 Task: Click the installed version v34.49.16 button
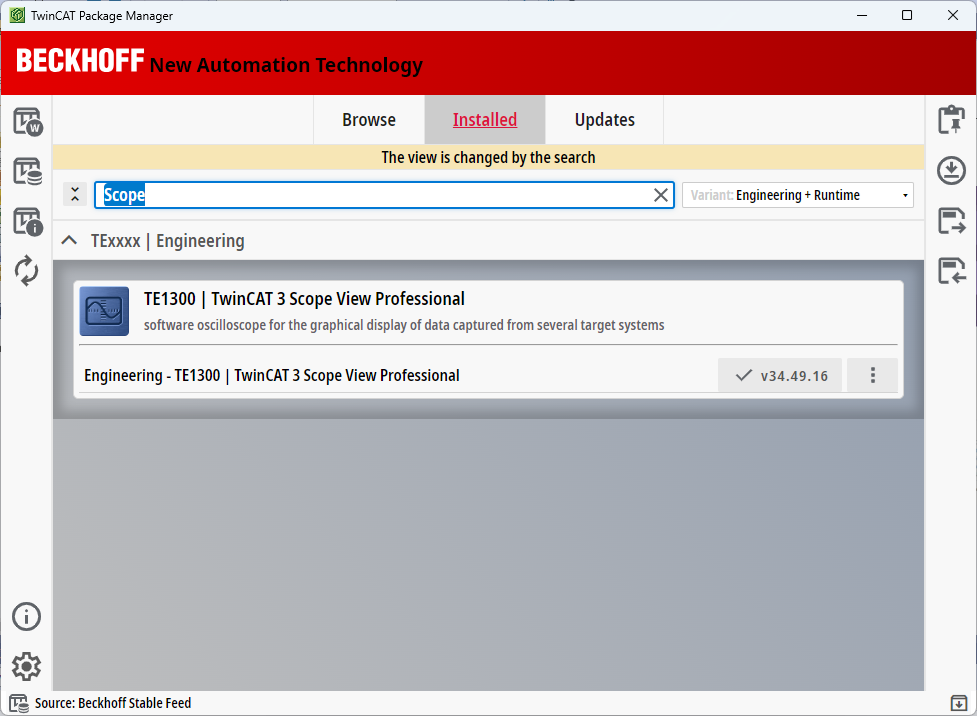click(780, 376)
